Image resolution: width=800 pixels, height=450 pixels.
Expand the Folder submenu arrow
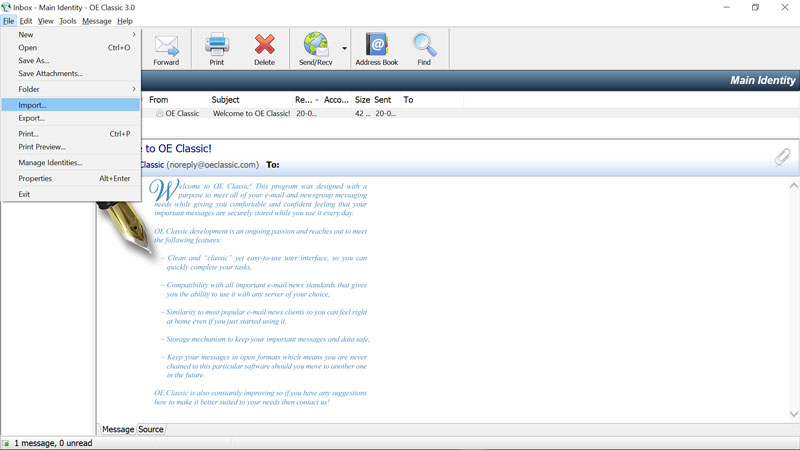click(x=134, y=89)
